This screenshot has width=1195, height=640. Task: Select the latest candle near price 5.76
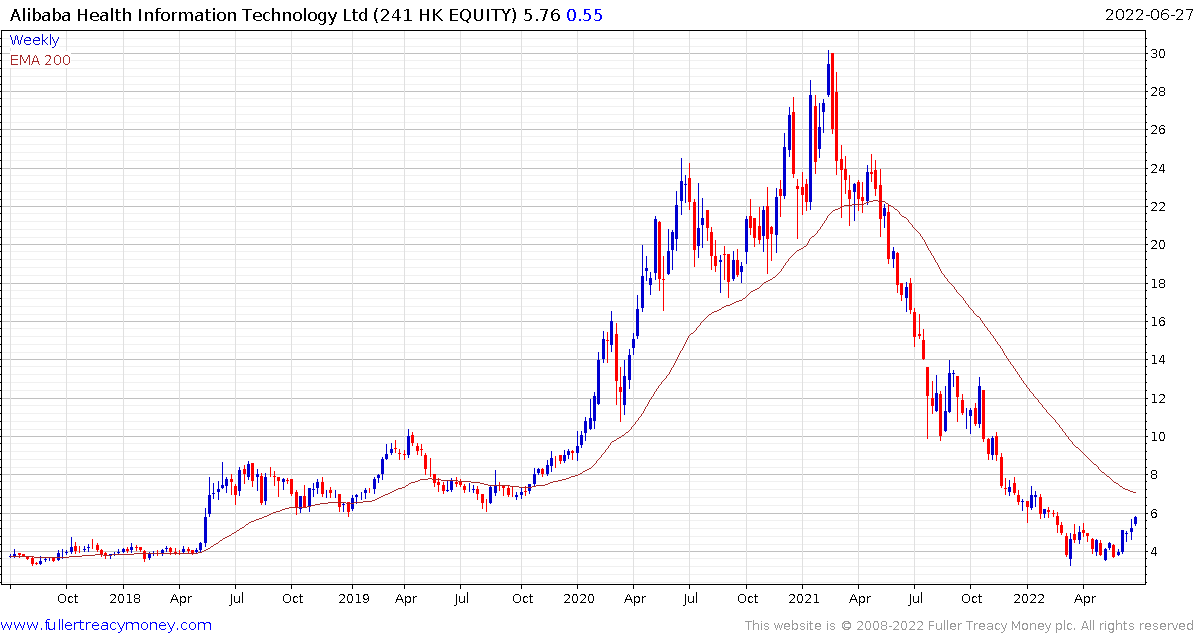[1136, 520]
